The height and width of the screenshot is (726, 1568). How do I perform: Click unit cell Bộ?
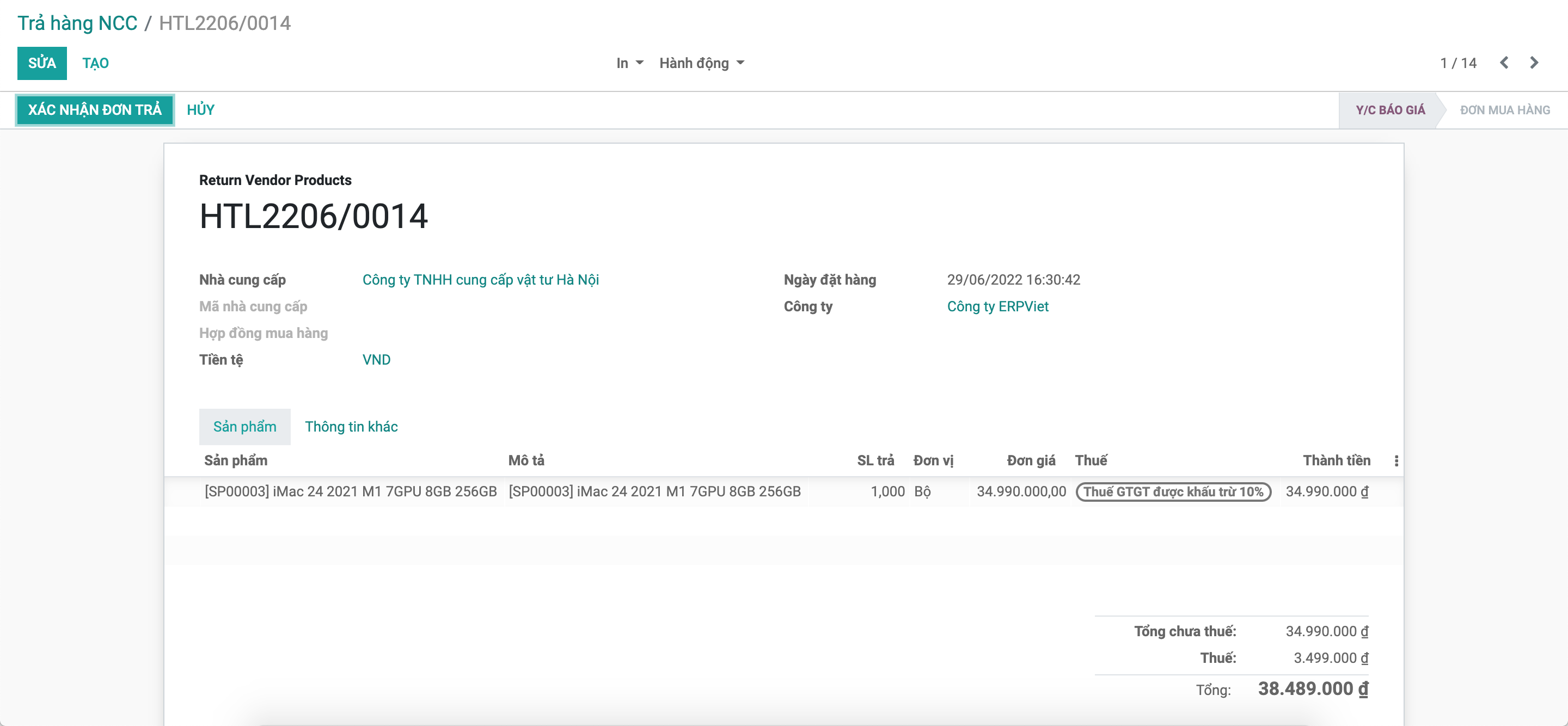pyautogui.click(x=922, y=491)
